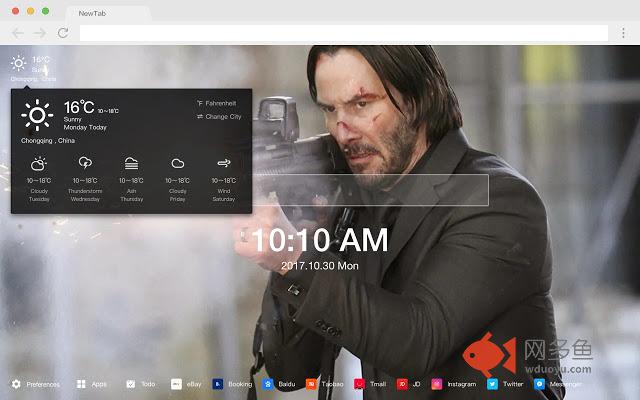Click the search box over the wallpaper
This screenshot has height=400, width=640.
click(x=371, y=190)
